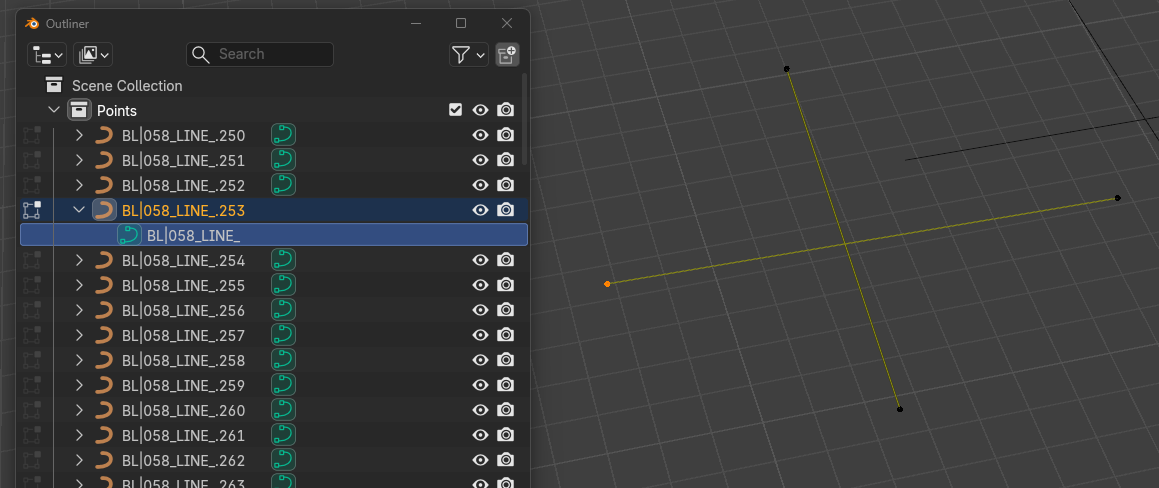Click curve data icon for BL|058_LINE_.252
The width and height of the screenshot is (1159, 488).
283,185
